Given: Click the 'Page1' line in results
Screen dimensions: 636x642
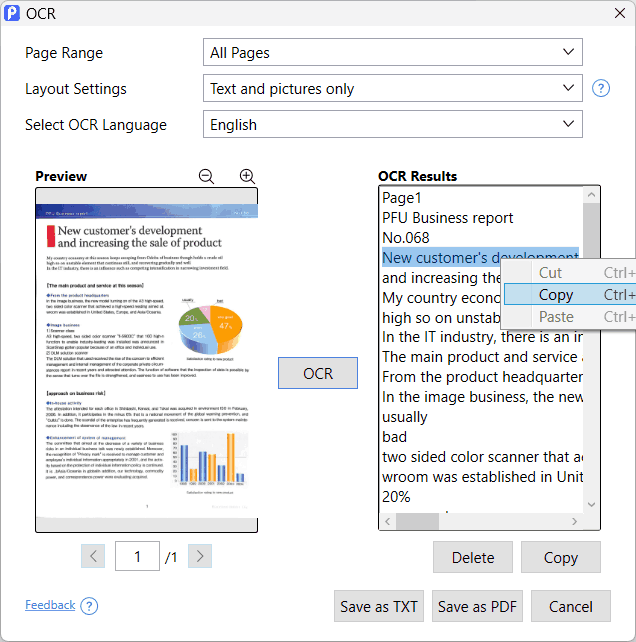Looking at the screenshot, I should coord(402,198).
